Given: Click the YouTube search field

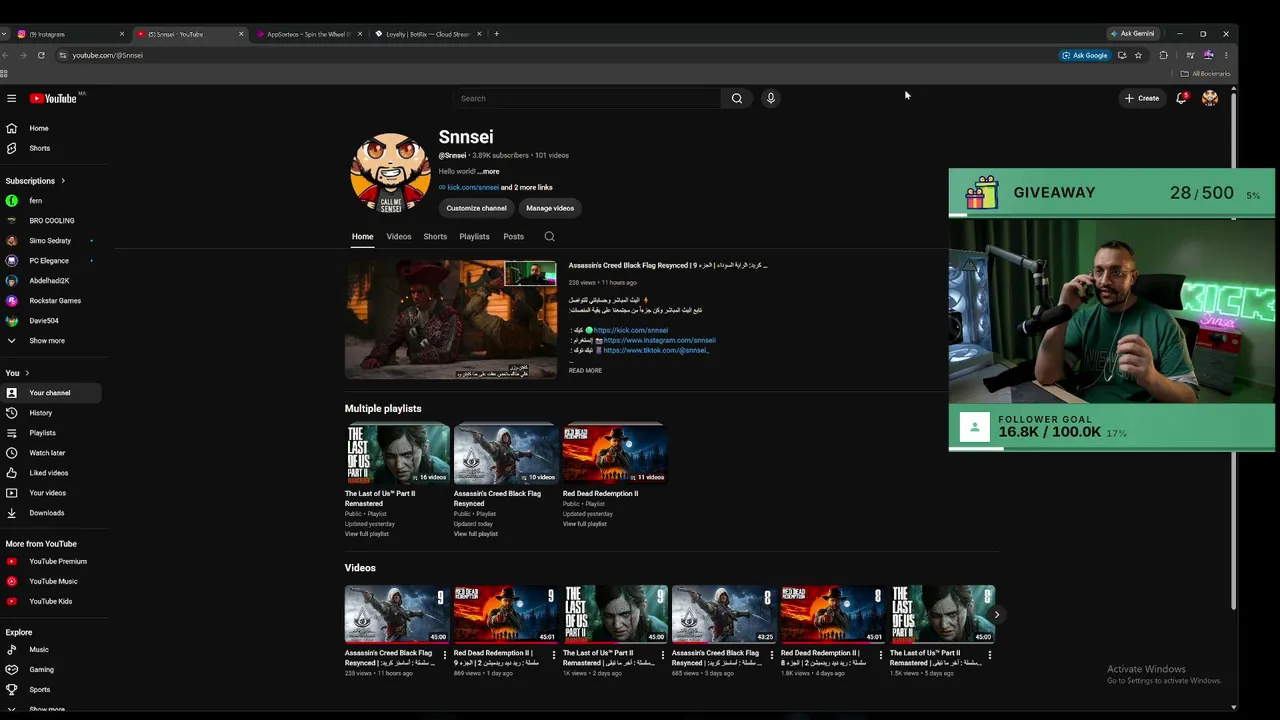Looking at the screenshot, I should pyautogui.click(x=587, y=98).
